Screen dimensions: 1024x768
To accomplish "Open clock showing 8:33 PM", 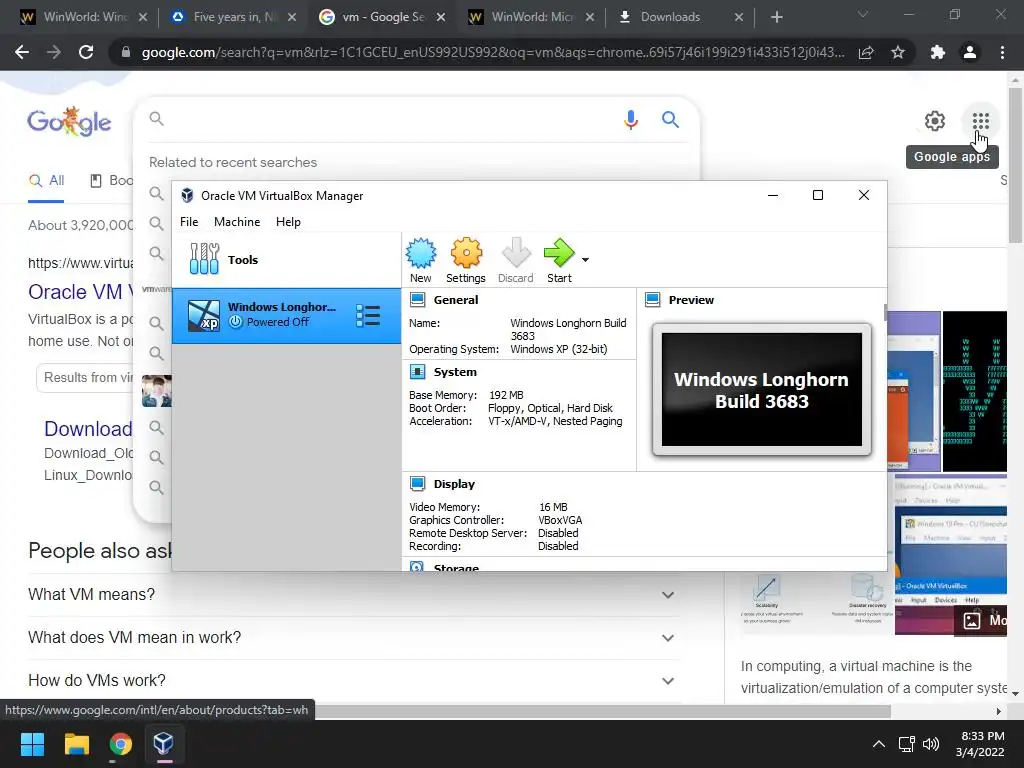I will click(980, 744).
